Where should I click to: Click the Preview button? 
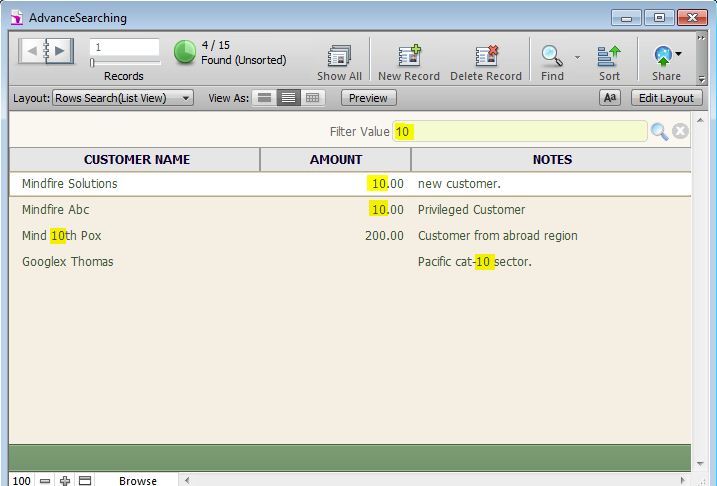coord(368,98)
